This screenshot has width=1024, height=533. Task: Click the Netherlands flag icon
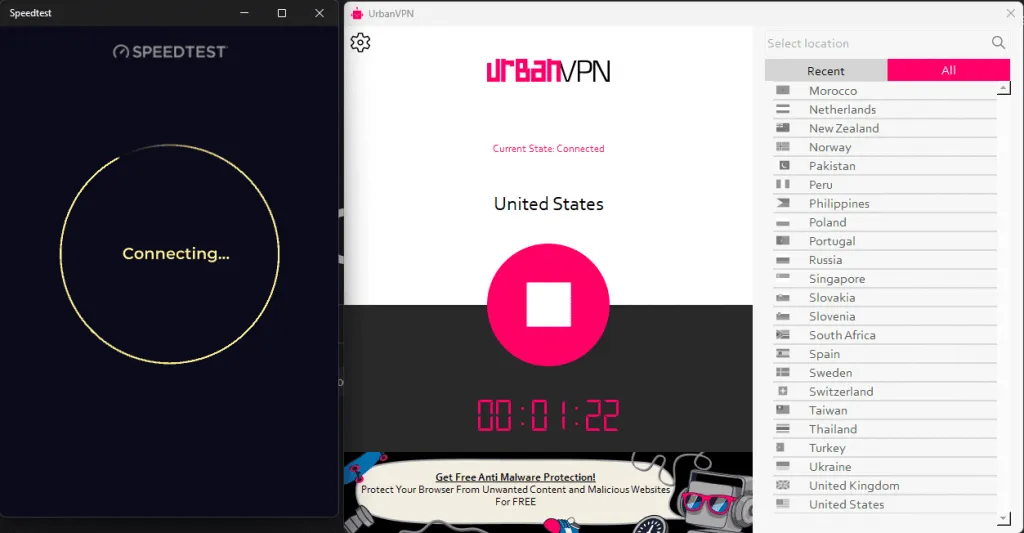[x=782, y=109]
